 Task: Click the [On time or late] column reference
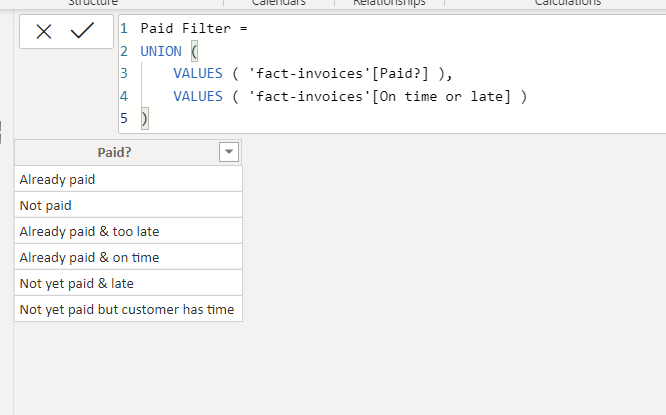tap(441, 96)
